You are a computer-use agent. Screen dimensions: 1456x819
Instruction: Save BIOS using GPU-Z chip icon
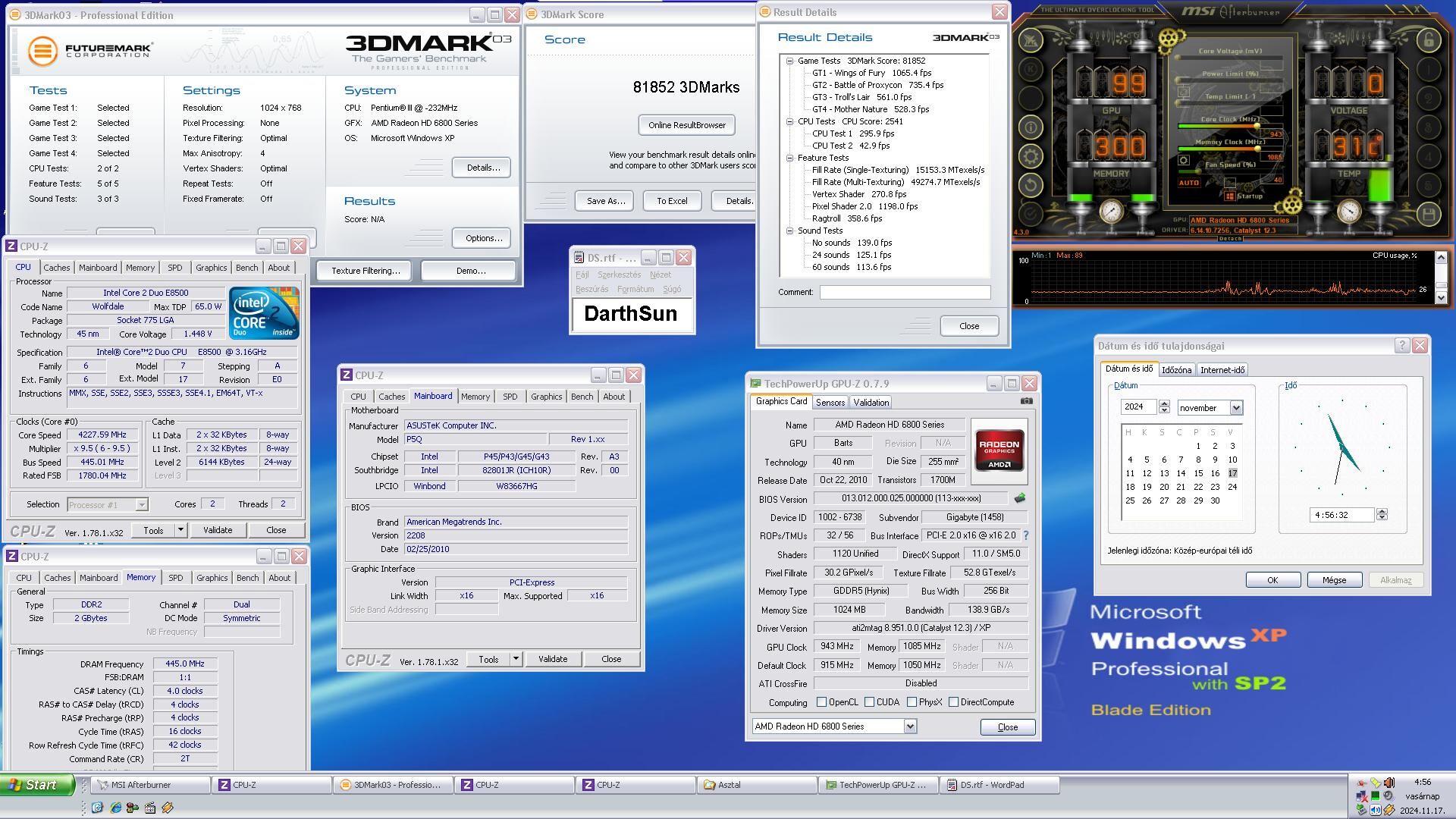tap(1020, 498)
